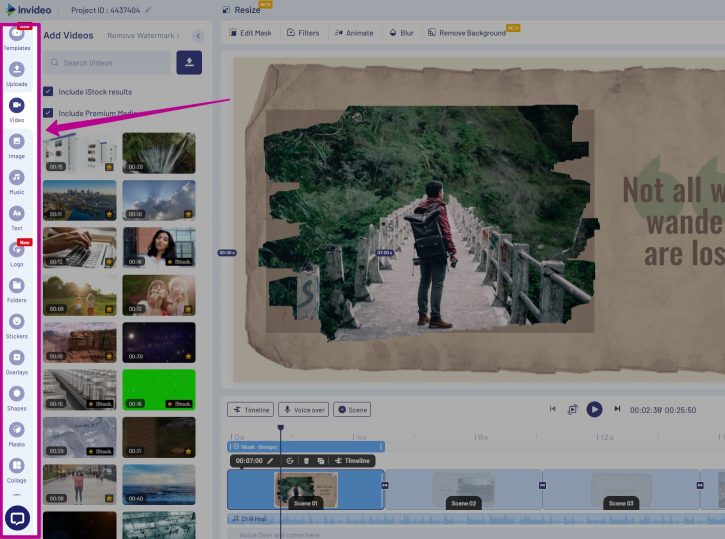Select Scene 01 in the timeline
The height and width of the screenshot is (539, 725).
tap(306, 490)
